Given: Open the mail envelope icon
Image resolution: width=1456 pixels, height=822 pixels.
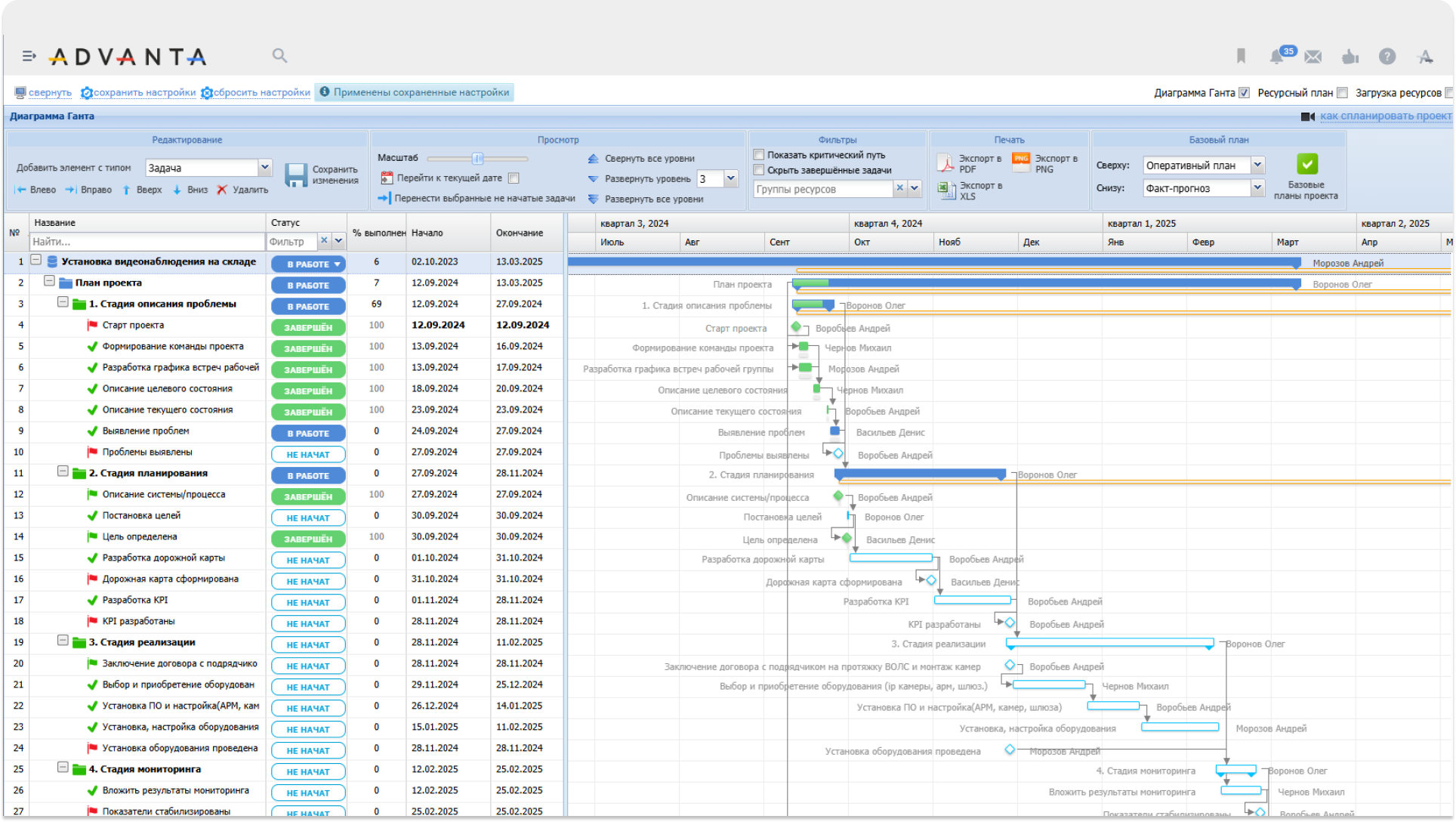Looking at the screenshot, I should click(x=1313, y=57).
